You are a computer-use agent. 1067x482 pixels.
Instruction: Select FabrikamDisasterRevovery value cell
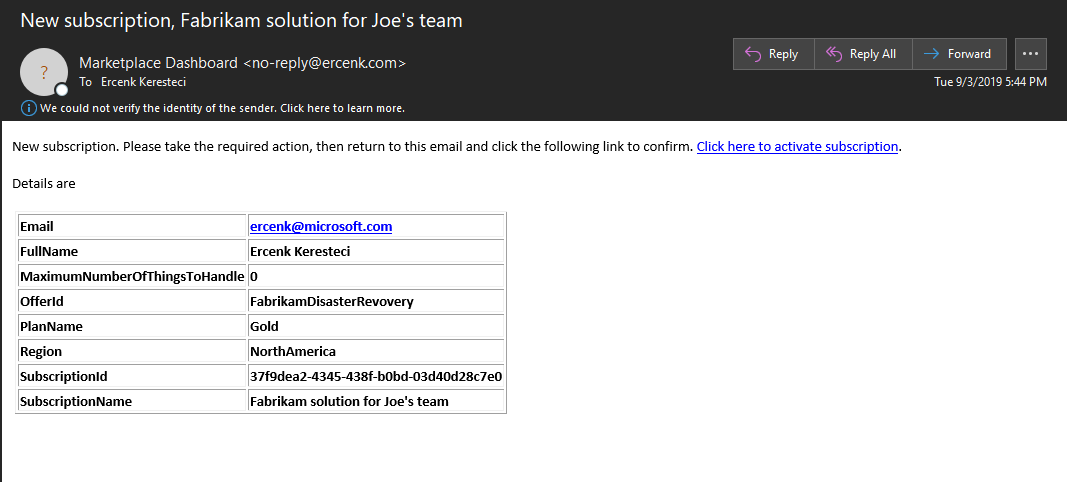[x=376, y=301]
